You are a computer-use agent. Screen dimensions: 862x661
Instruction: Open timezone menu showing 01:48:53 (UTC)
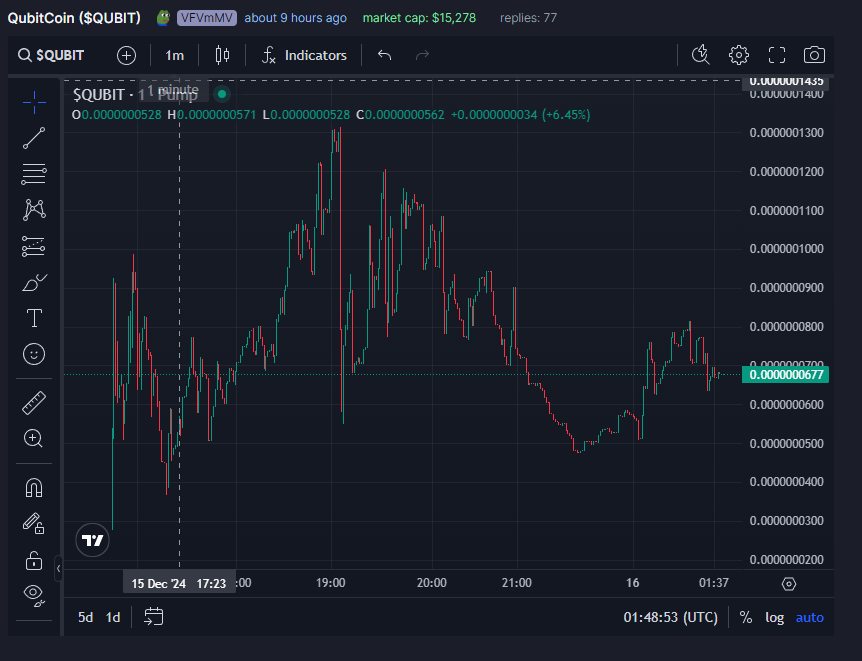point(671,618)
